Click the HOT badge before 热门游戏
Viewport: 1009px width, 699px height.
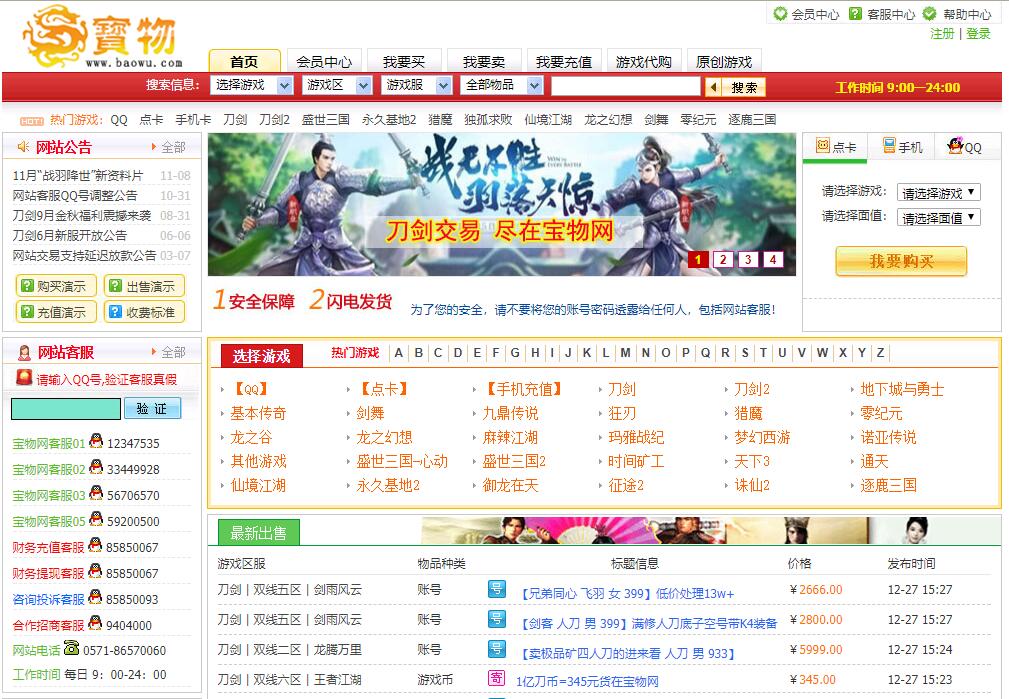pos(32,121)
